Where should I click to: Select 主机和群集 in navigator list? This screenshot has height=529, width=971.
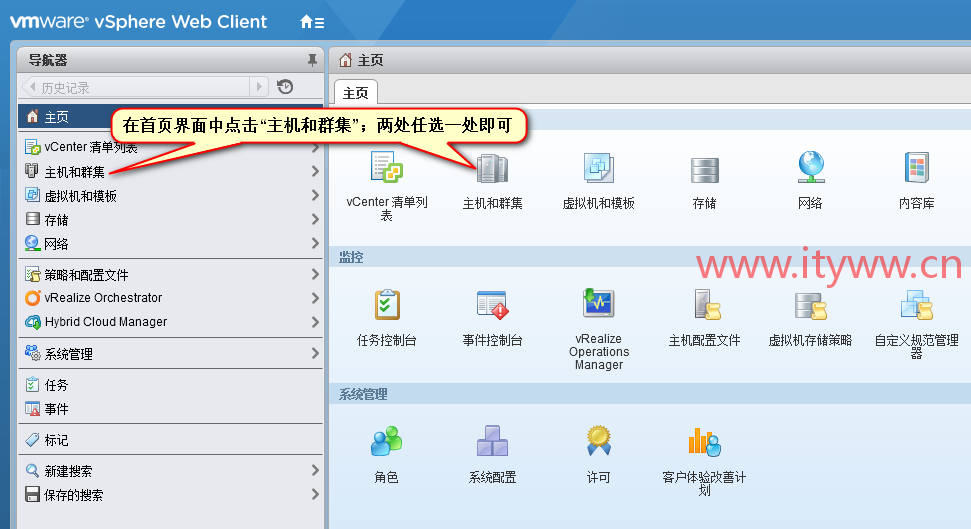click(x=170, y=172)
